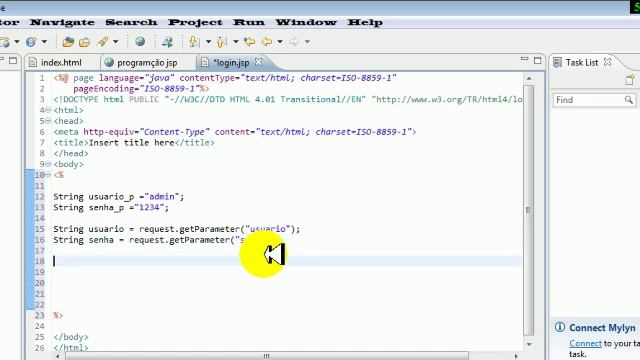Collapse the scriptlet fold on line 10

pyautogui.click(x=48, y=175)
